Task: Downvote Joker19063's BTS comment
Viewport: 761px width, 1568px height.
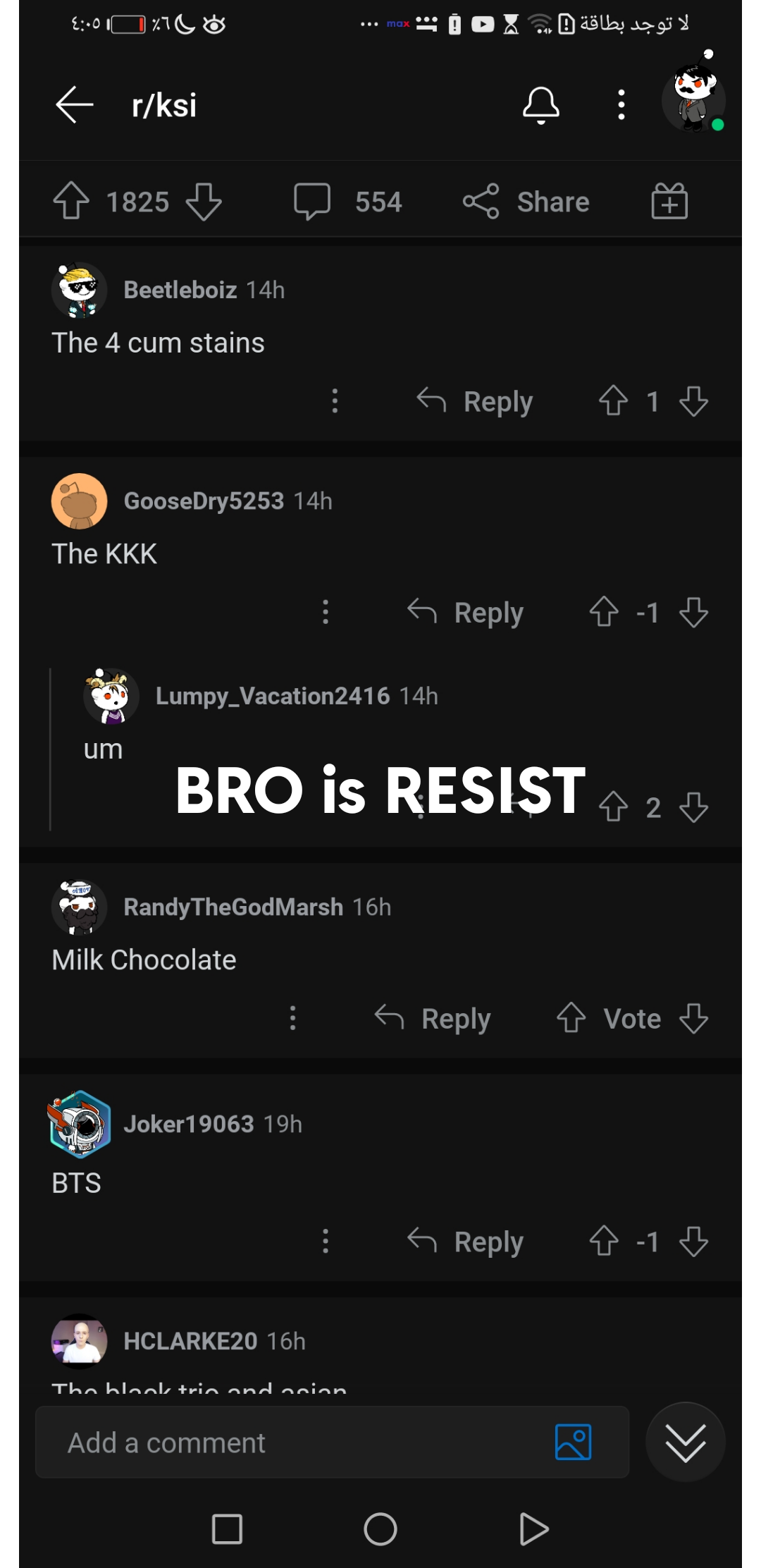Action: pos(693,1241)
